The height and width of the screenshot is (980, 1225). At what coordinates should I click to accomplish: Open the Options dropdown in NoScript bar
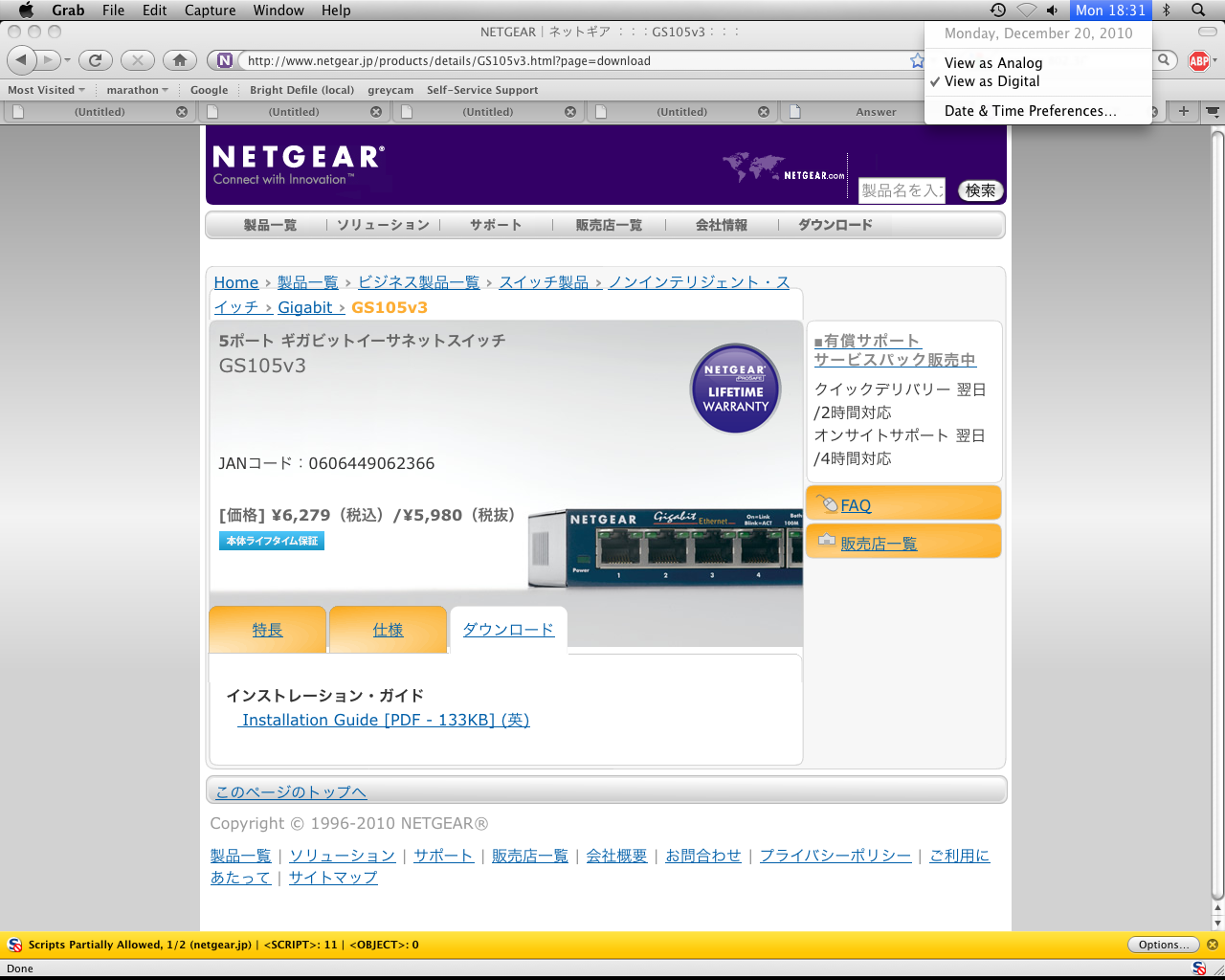click(1163, 945)
